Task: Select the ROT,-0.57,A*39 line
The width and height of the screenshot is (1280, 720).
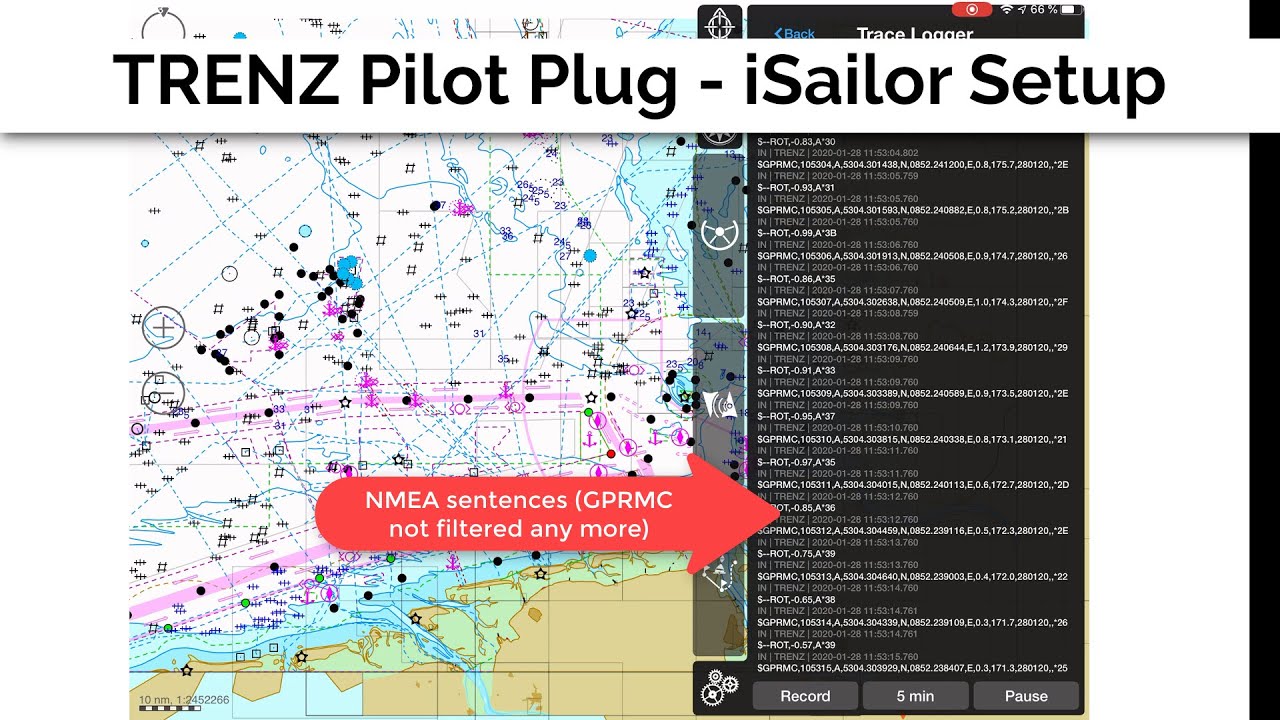Action: pos(796,645)
